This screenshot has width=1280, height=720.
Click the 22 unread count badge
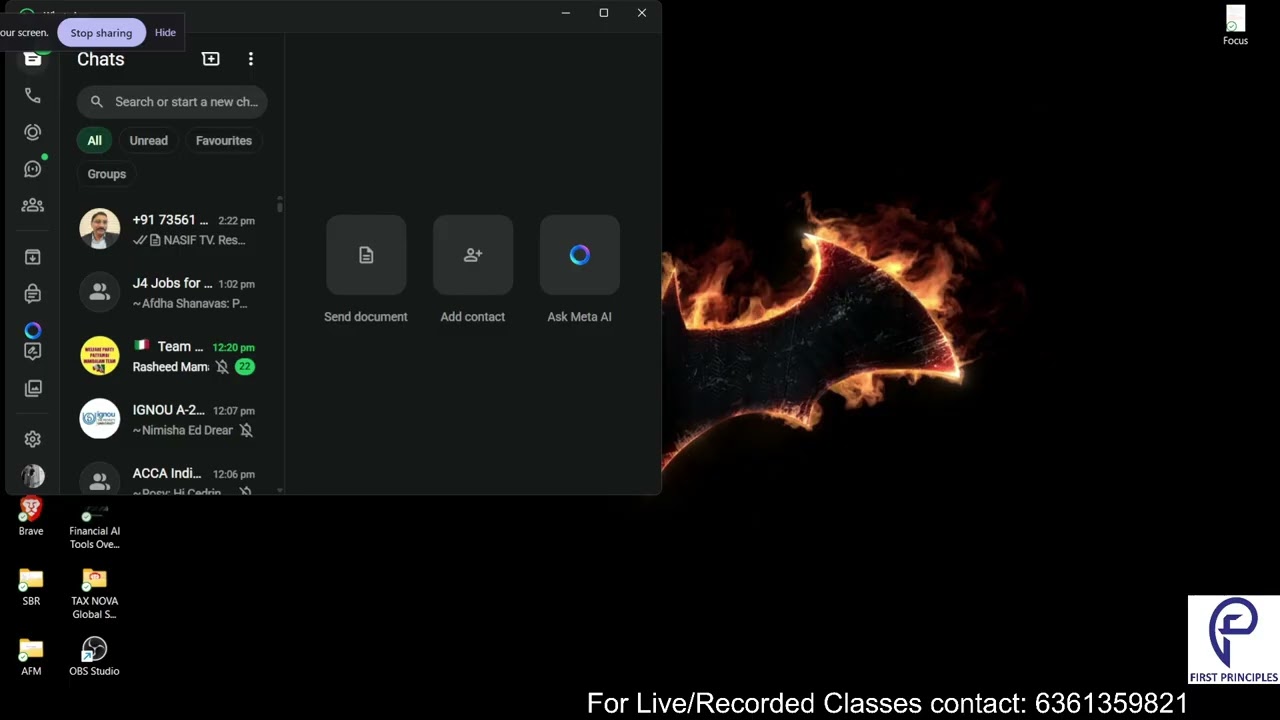(x=245, y=367)
